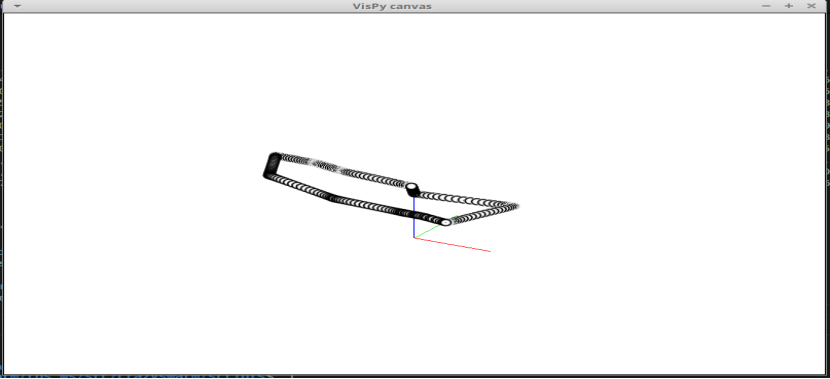Click the far end of the red axis
This screenshot has height=379, width=830.
pyautogui.click(x=489, y=251)
